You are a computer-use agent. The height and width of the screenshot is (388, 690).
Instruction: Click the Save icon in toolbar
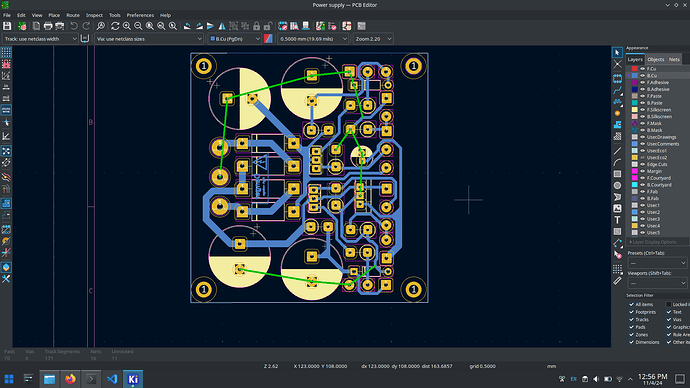pos(7,26)
